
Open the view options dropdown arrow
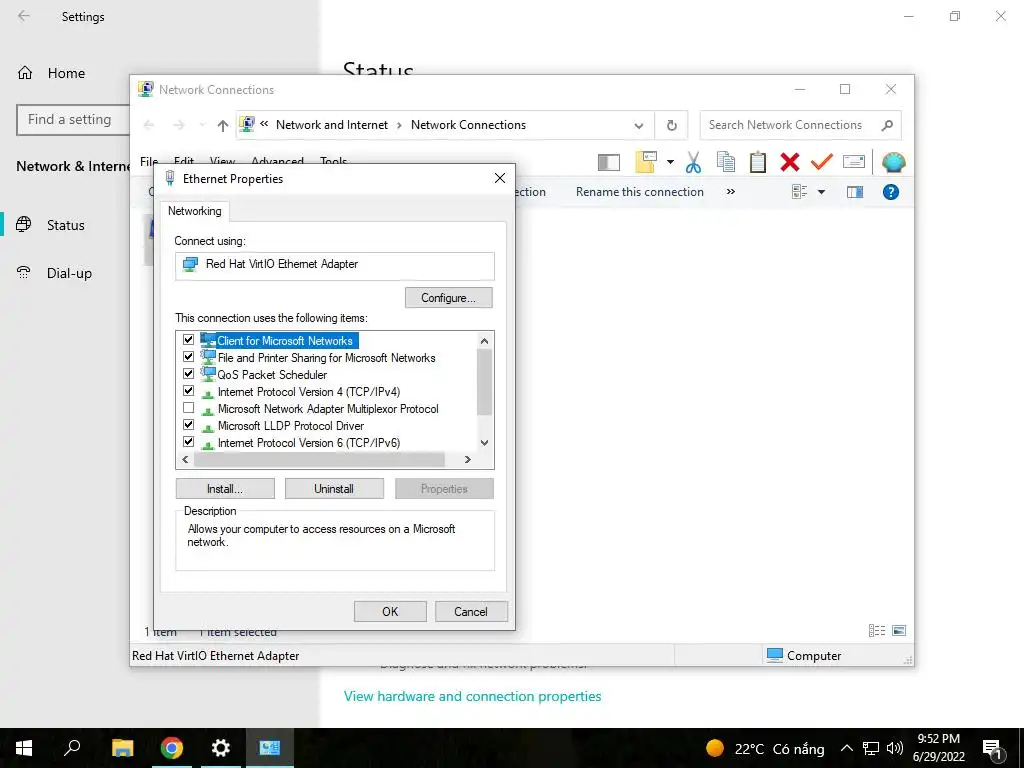tap(821, 192)
